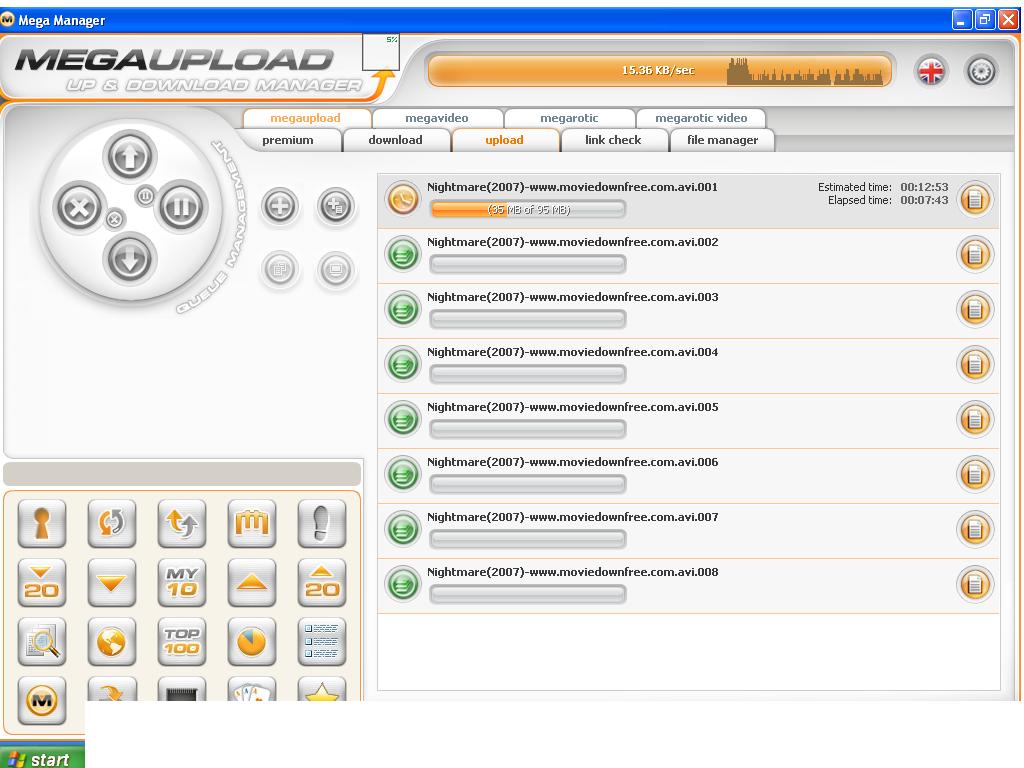Viewport: 1024px width, 768px height.
Task: Click the orange pie chart icon
Action: coord(251,642)
